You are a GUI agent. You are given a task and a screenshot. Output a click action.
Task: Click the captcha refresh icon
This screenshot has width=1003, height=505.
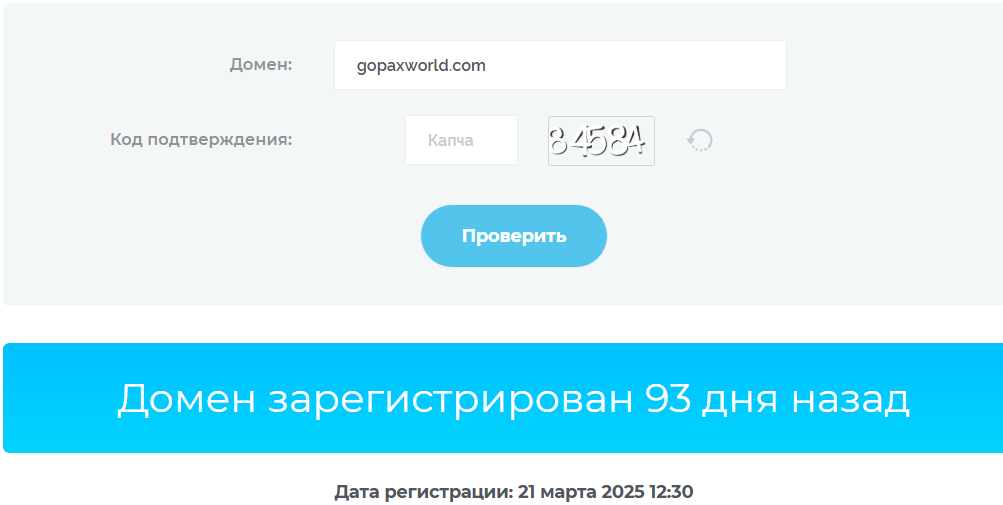coord(700,140)
